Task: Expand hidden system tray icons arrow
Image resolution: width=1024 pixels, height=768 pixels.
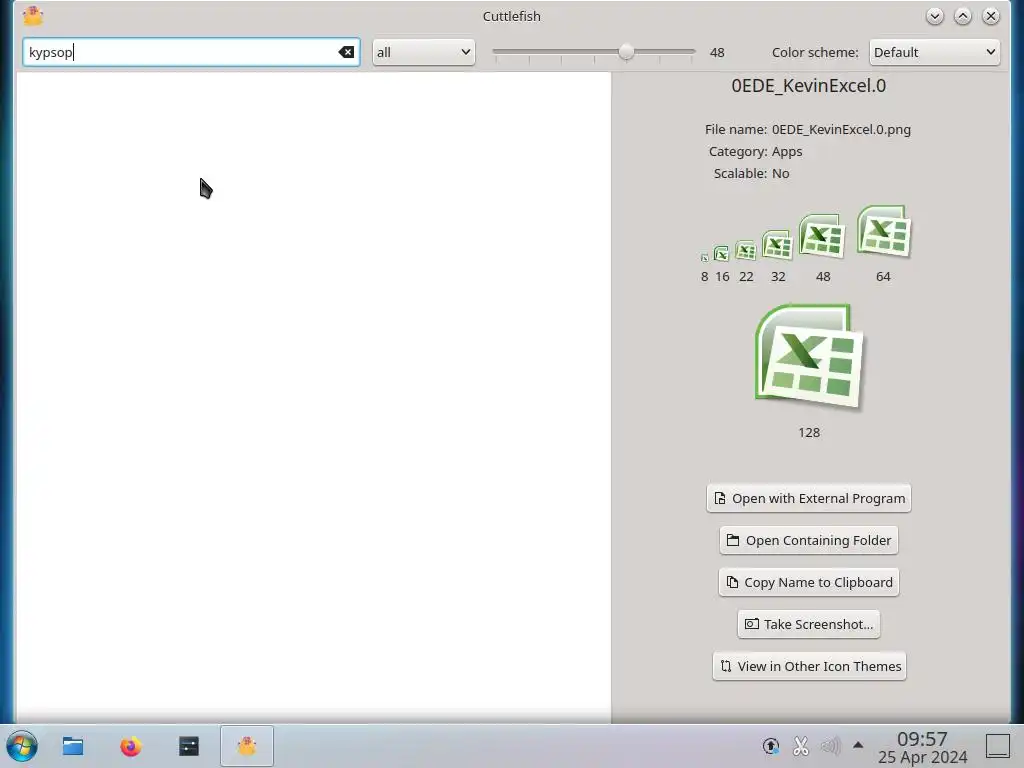Action: [x=858, y=745]
